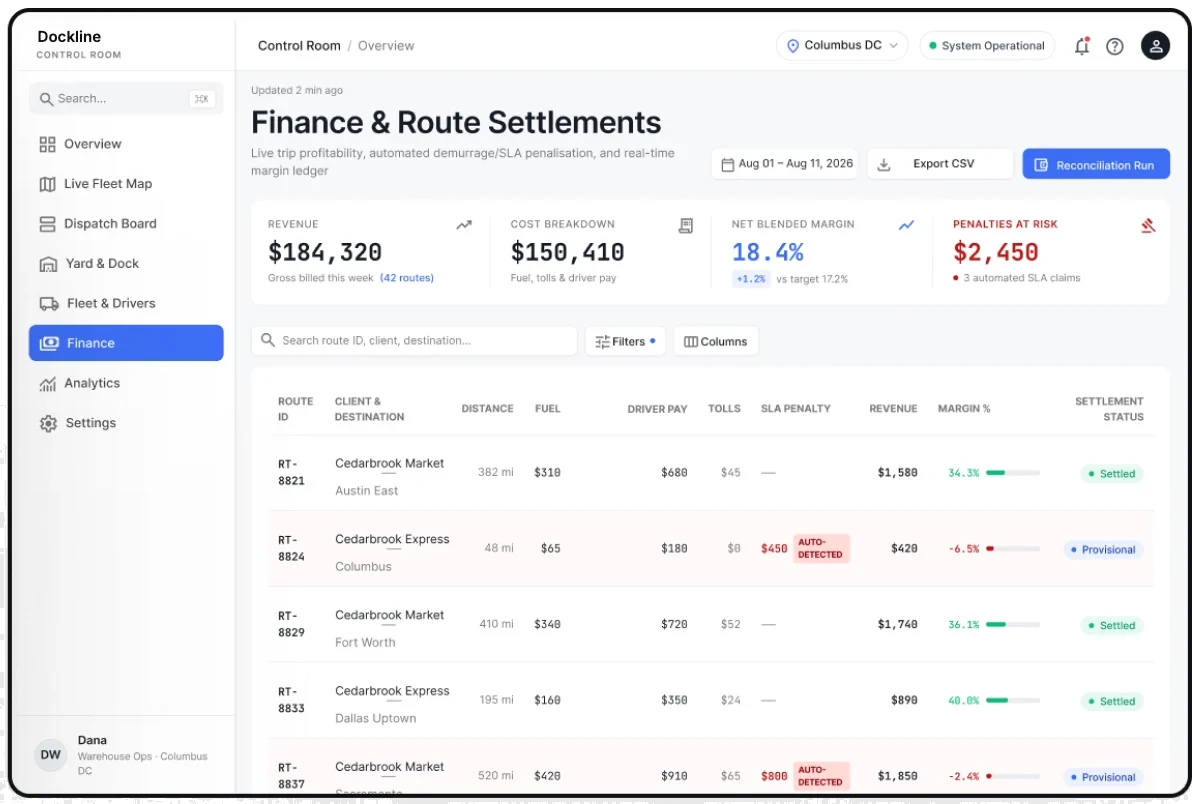The image size is (1192, 804).
Task: Open the Filters menu
Action: click(x=625, y=341)
